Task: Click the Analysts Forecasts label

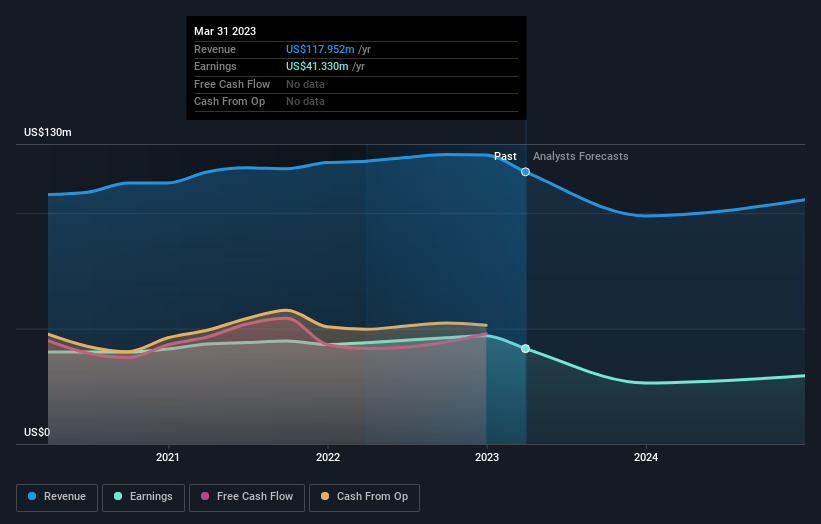Action: [581, 157]
